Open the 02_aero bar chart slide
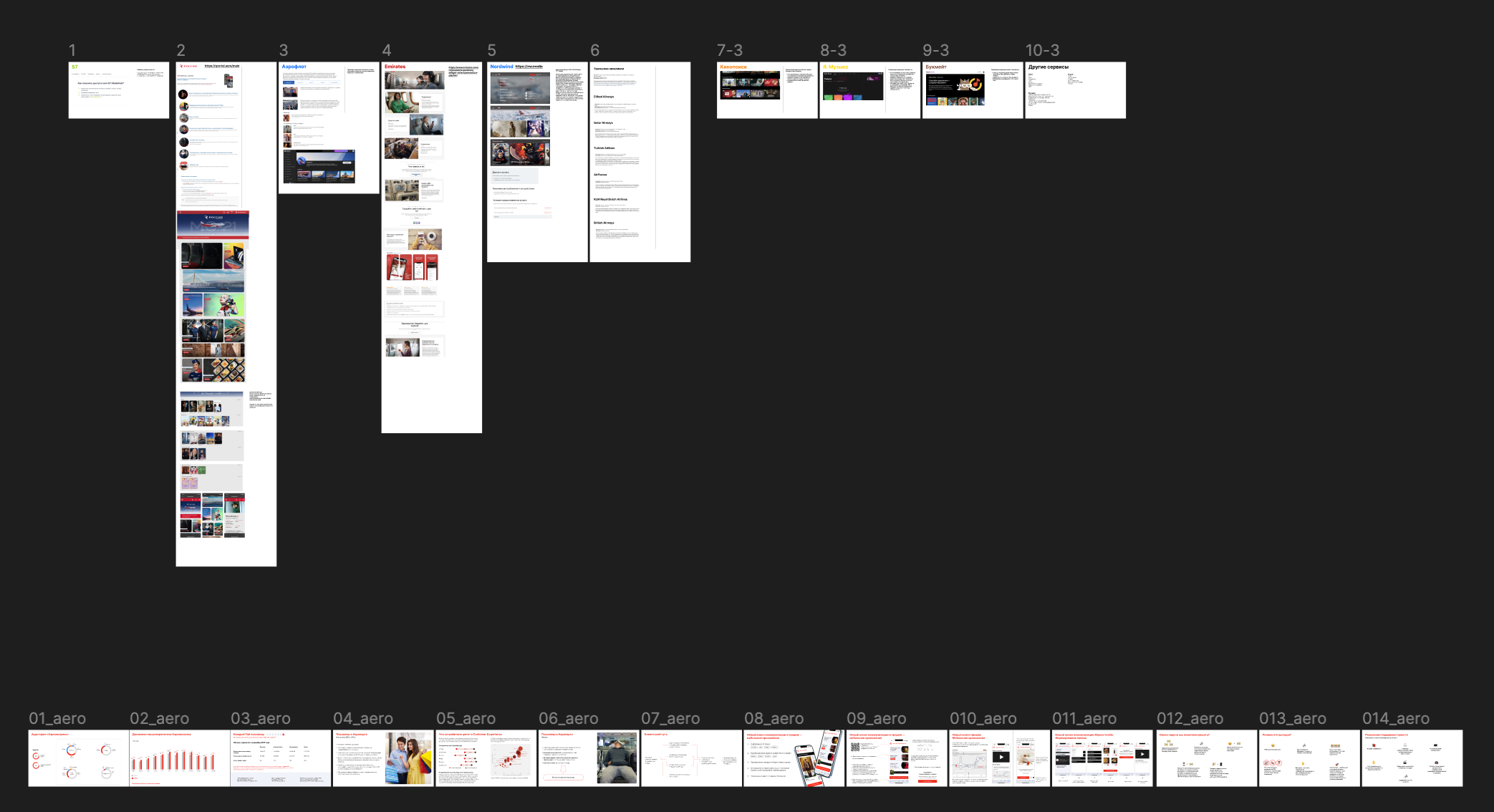 [180, 759]
